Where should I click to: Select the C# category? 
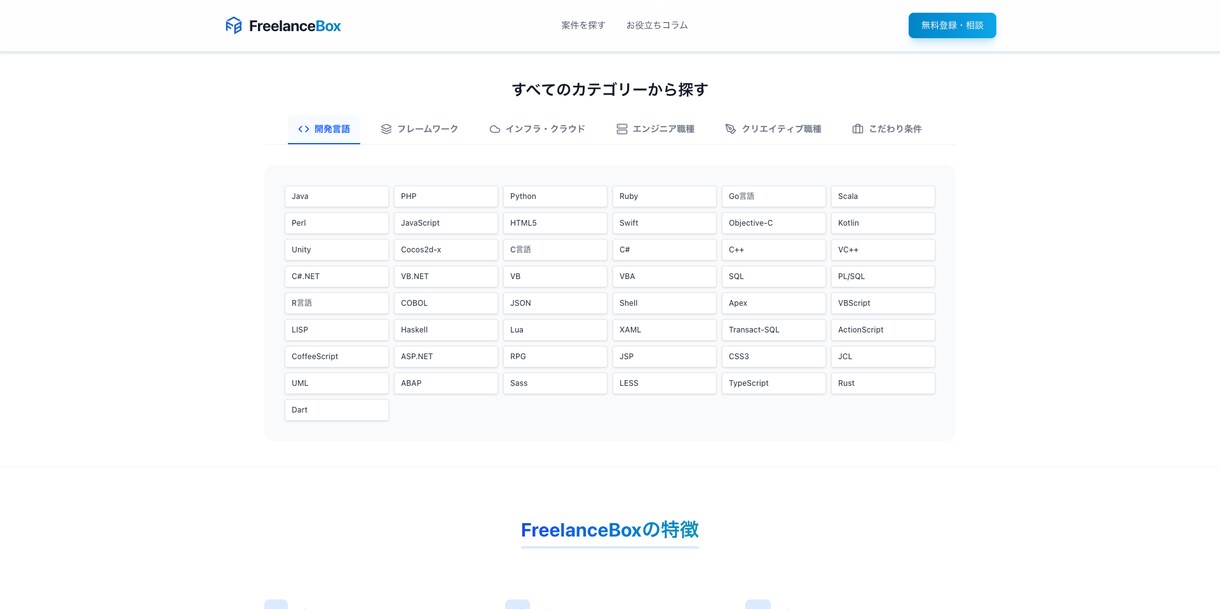(665, 250)
